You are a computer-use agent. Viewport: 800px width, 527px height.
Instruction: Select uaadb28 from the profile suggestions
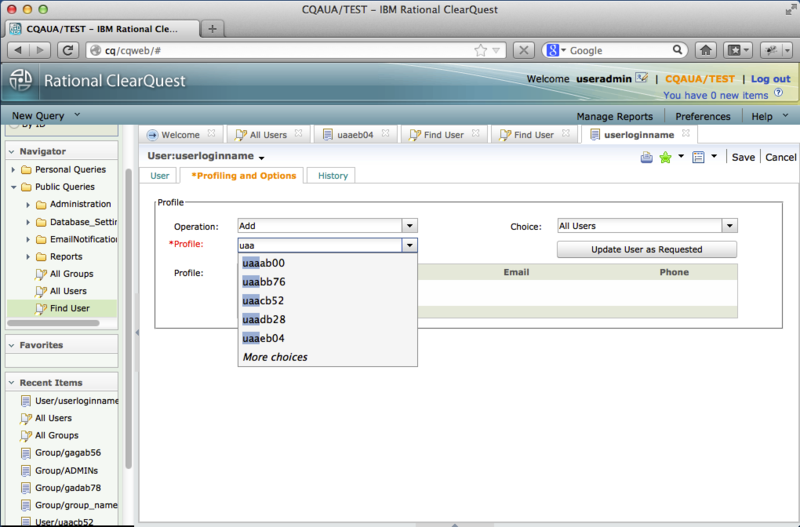[328, 320]
